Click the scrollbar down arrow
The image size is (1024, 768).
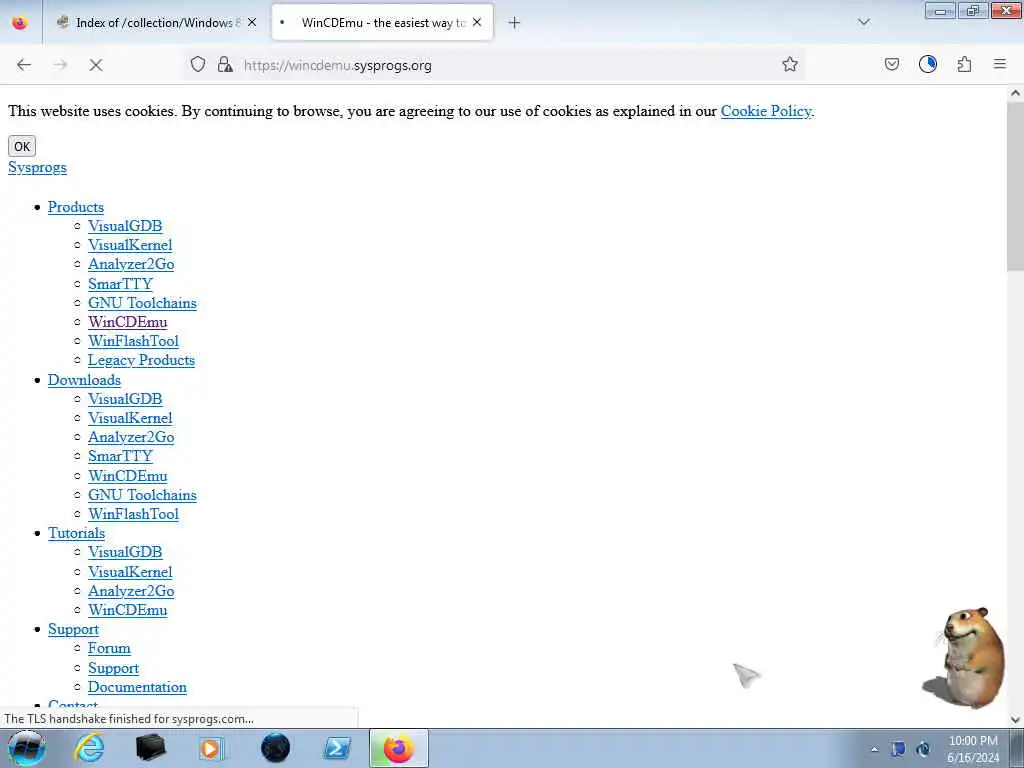(x=1015, y=719)
